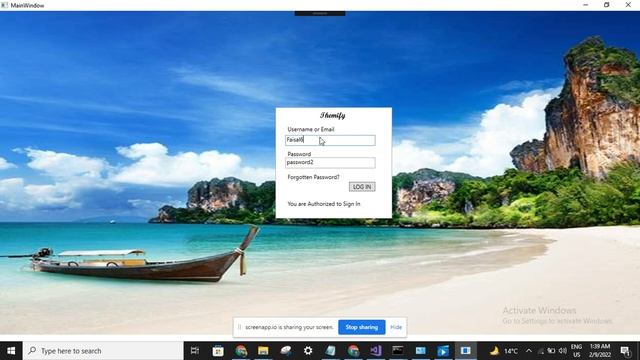Open the weather widget showing 14°C
The width and height of the screenshot is (640, 360).
[504, 351]
